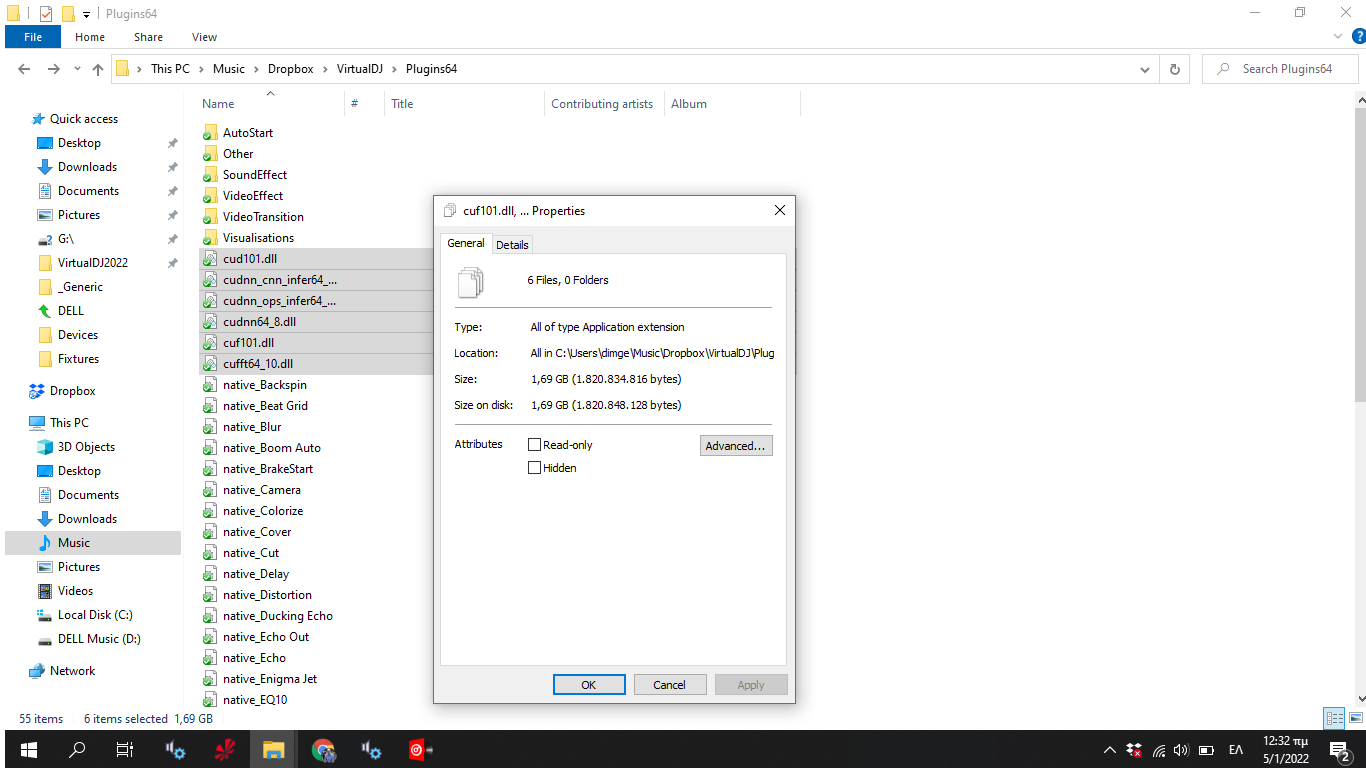The width and height of the screenshot is (1366, 768).
Task: Open Quick Access Toolbar customize dropdown
Action: point(87,14)
